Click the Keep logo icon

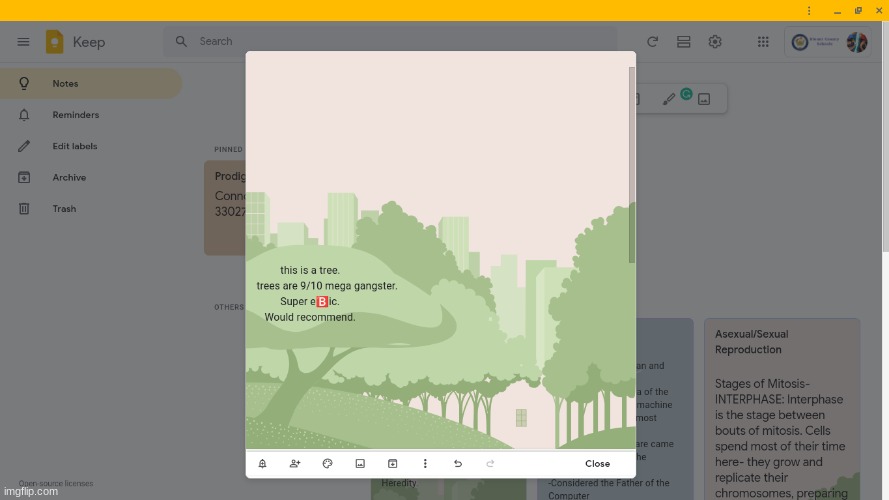(54, 41)
